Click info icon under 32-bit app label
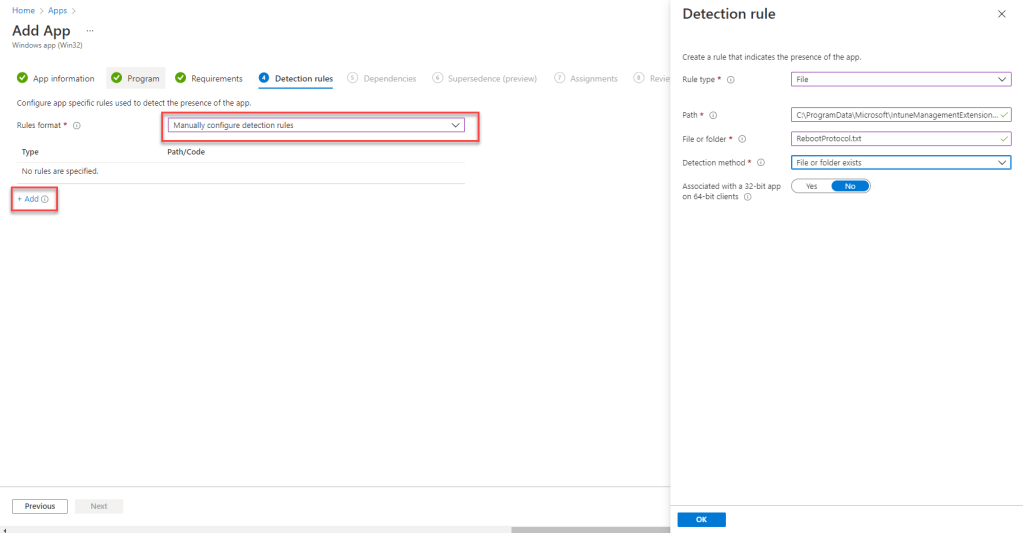This screenshot has width=1023, height=533. (x=747, y=197)
